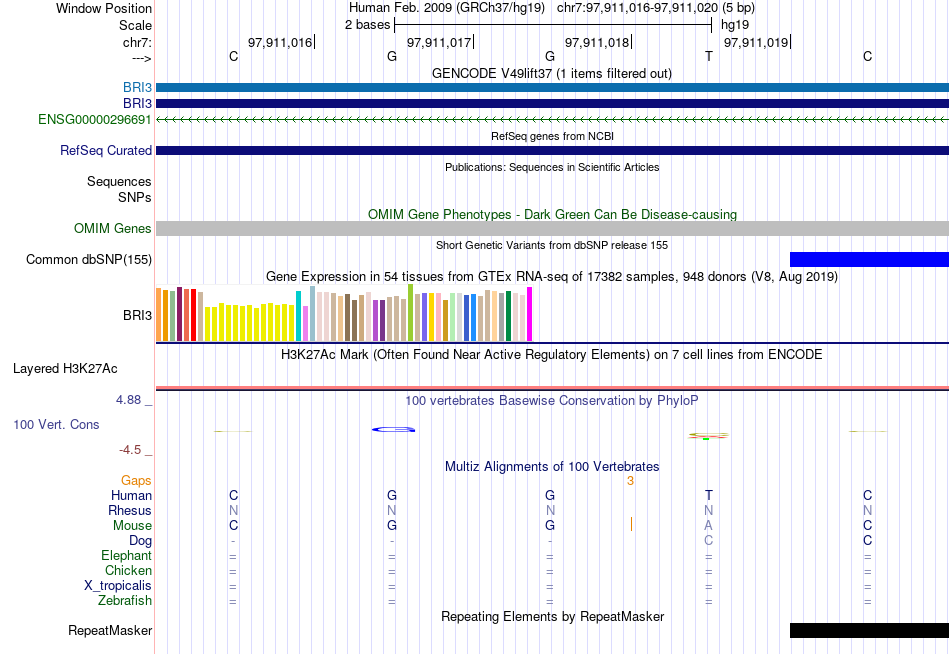Click the RefSeq genes from NCBI title

click(x=553, y=136)
